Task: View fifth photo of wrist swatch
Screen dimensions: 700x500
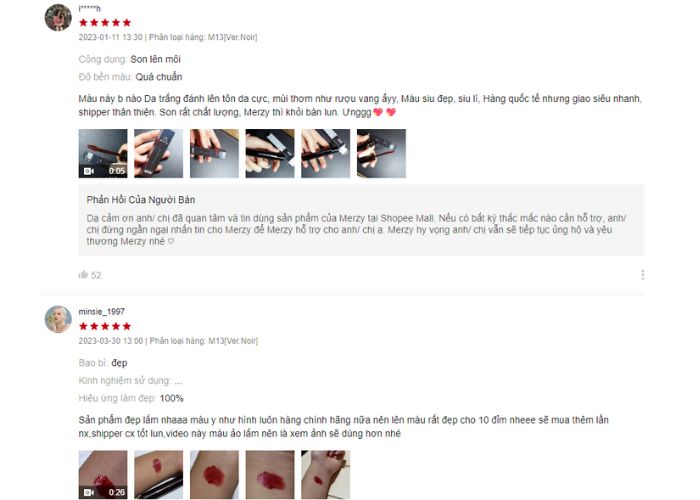Action: click(x=325, y=475)
